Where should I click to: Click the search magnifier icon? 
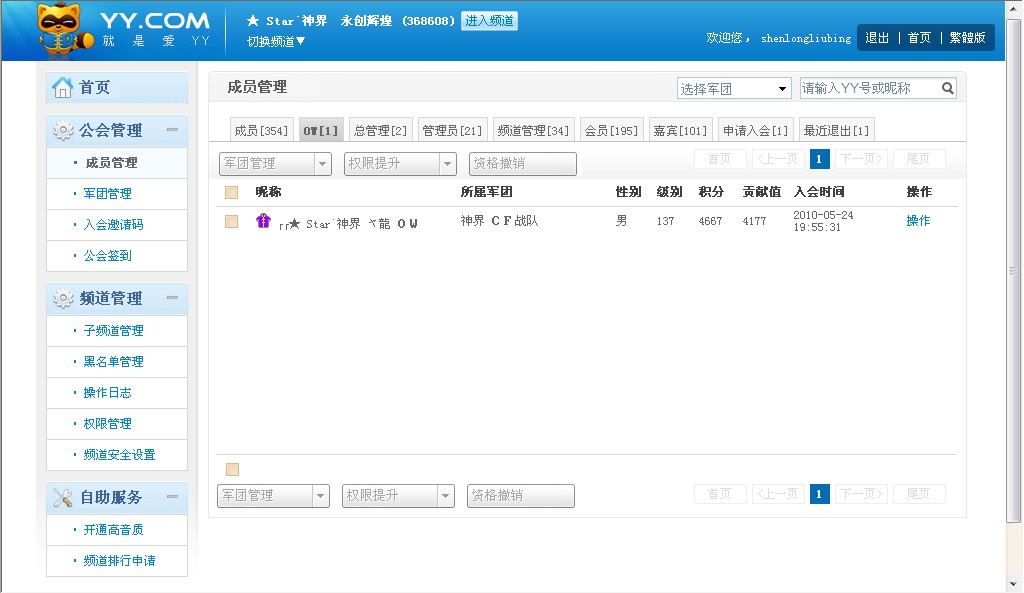coord(948,88)
